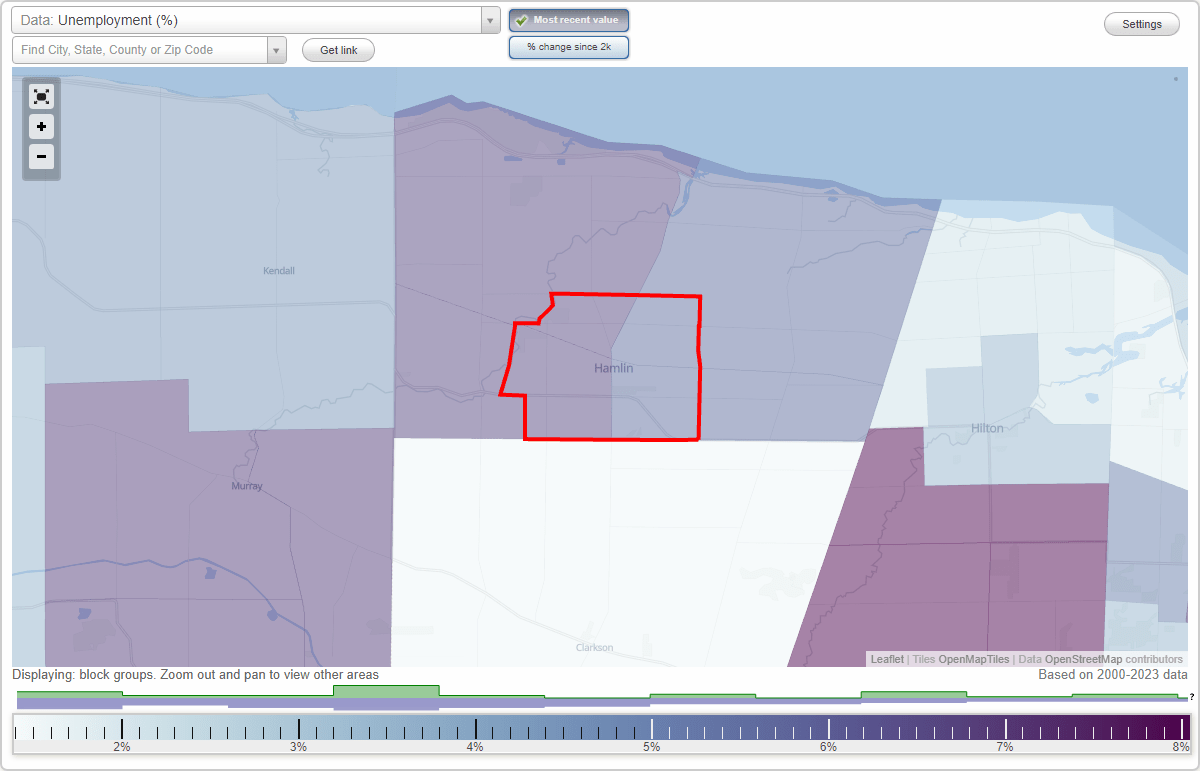Viewport: 1200px width, 771px height.
Task: Zoom in using the plus control
Action: coord(41,127)
